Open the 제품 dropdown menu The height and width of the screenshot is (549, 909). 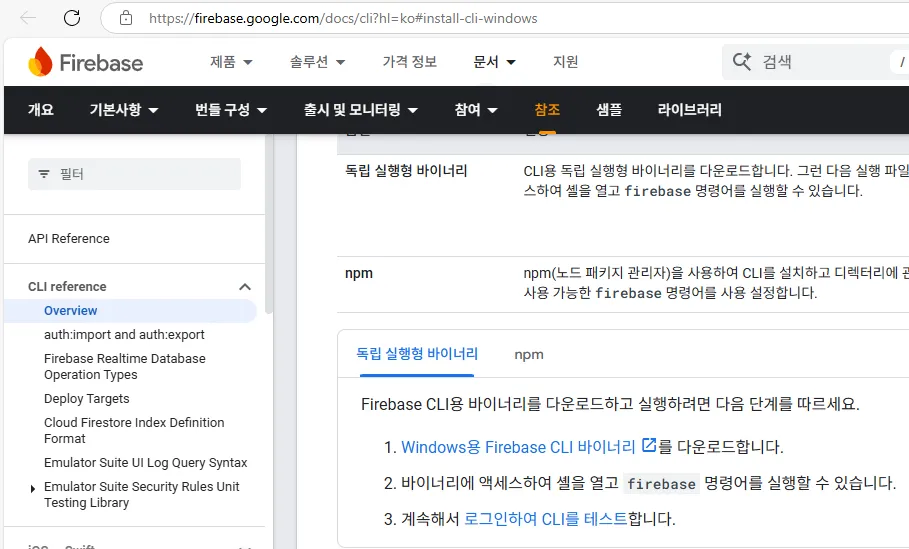coord(231,61)
